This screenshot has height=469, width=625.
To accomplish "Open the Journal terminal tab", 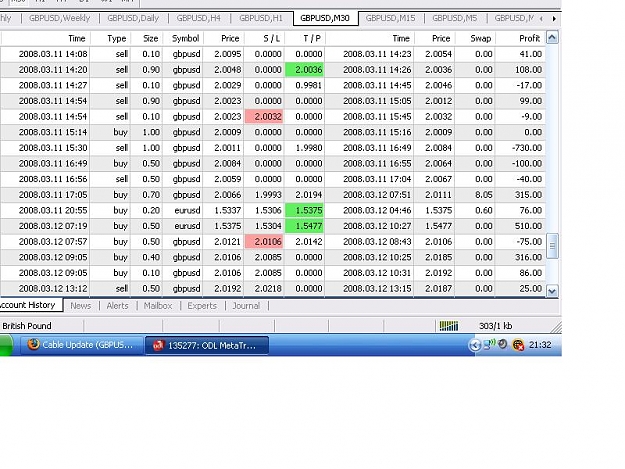I will [x=246, y=306].
